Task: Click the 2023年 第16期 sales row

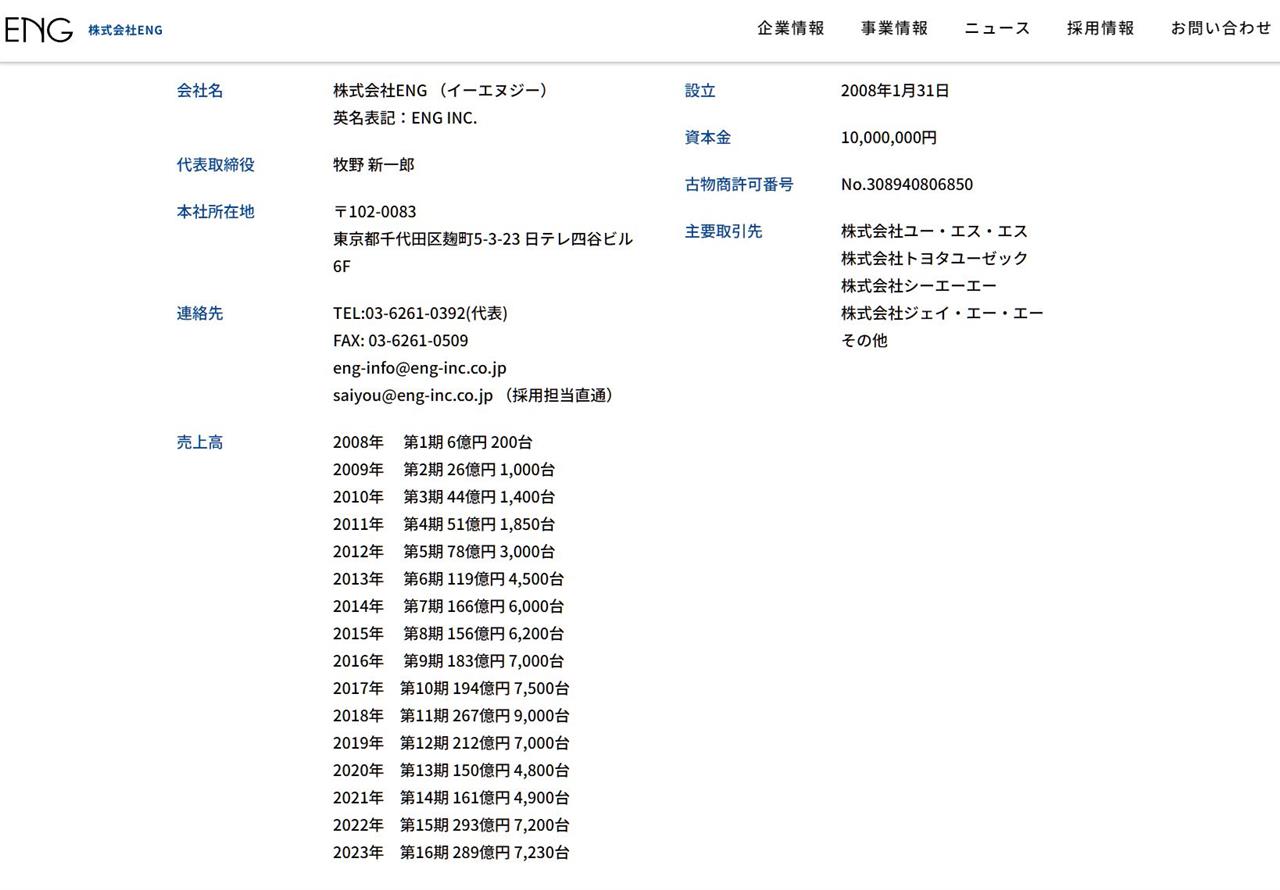Action: click(451, 852)
